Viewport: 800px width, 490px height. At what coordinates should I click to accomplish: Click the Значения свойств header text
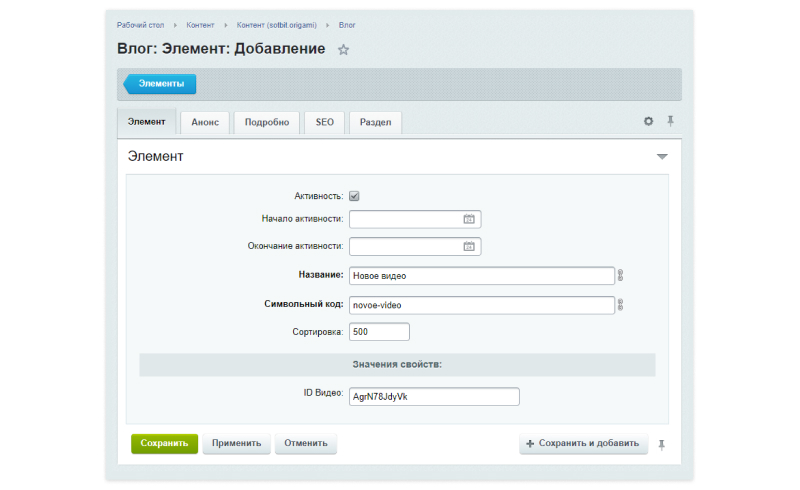[x=397, y=364]
